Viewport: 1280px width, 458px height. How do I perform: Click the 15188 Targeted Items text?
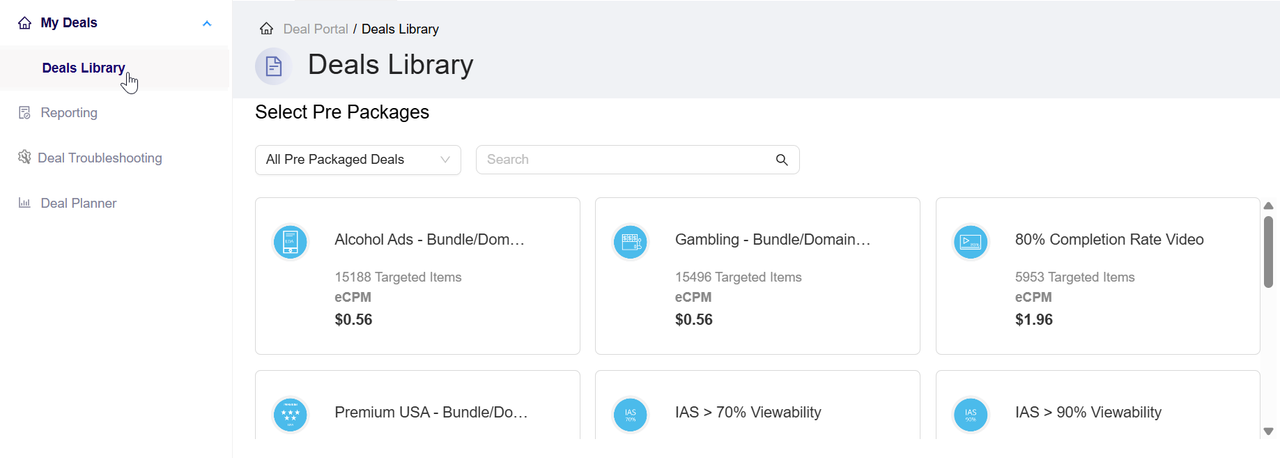coord(398,277)
